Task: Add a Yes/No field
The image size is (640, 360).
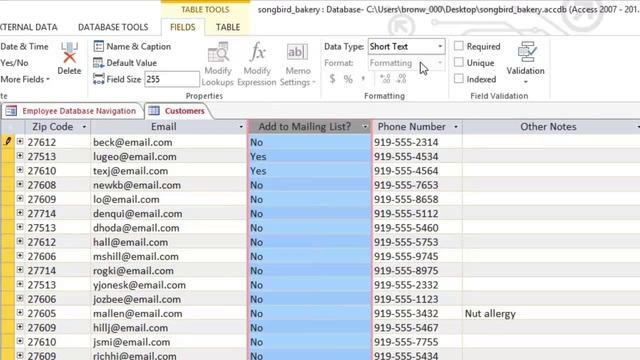Action: [x=14, y=63]
